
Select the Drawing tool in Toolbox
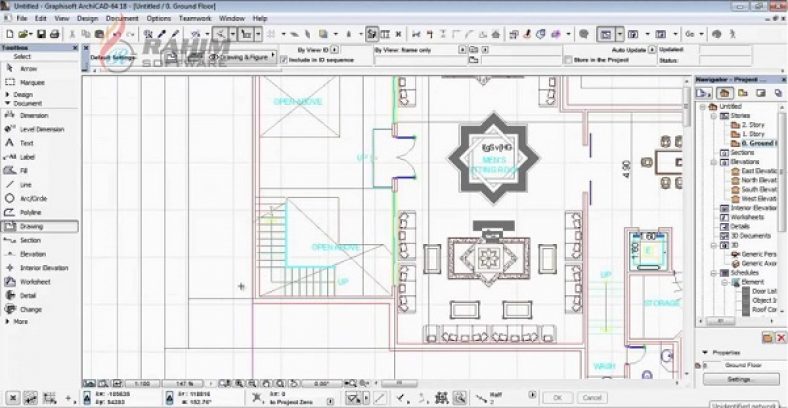point(40,227)
